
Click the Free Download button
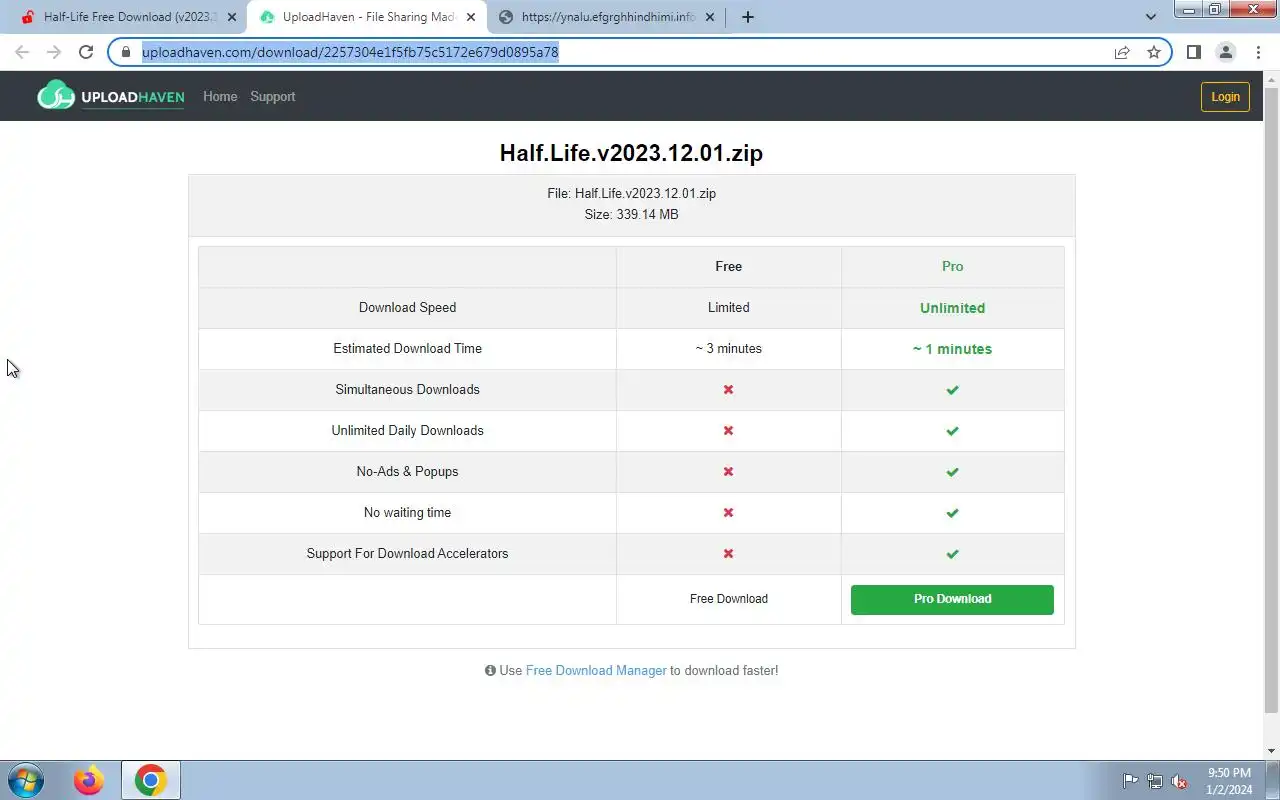point(729,599)
